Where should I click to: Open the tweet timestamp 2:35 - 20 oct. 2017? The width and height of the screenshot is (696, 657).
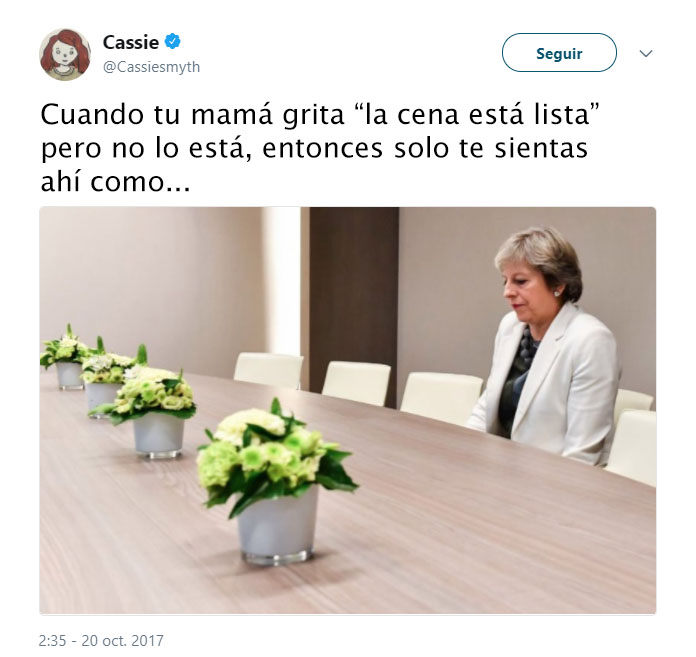pos(101,640)
